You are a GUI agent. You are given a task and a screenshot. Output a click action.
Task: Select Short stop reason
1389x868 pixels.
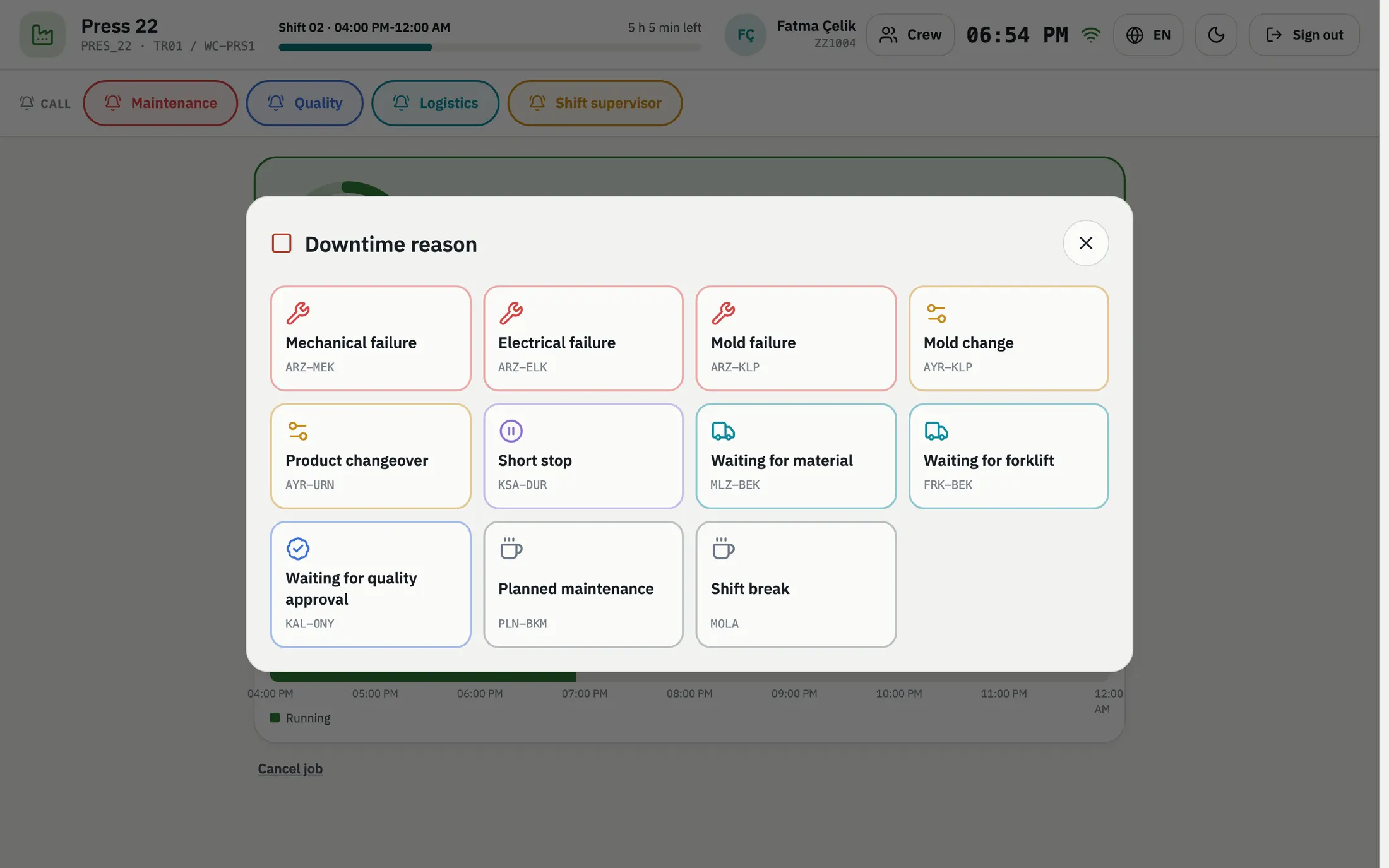(x=583, y=456)
